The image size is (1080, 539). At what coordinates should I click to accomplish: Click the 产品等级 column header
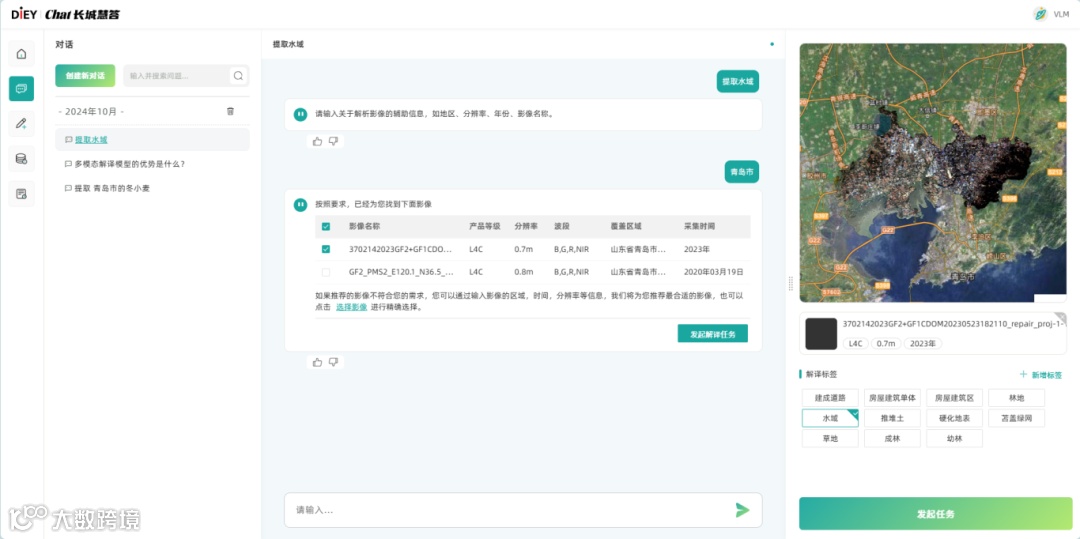[484, 226]
